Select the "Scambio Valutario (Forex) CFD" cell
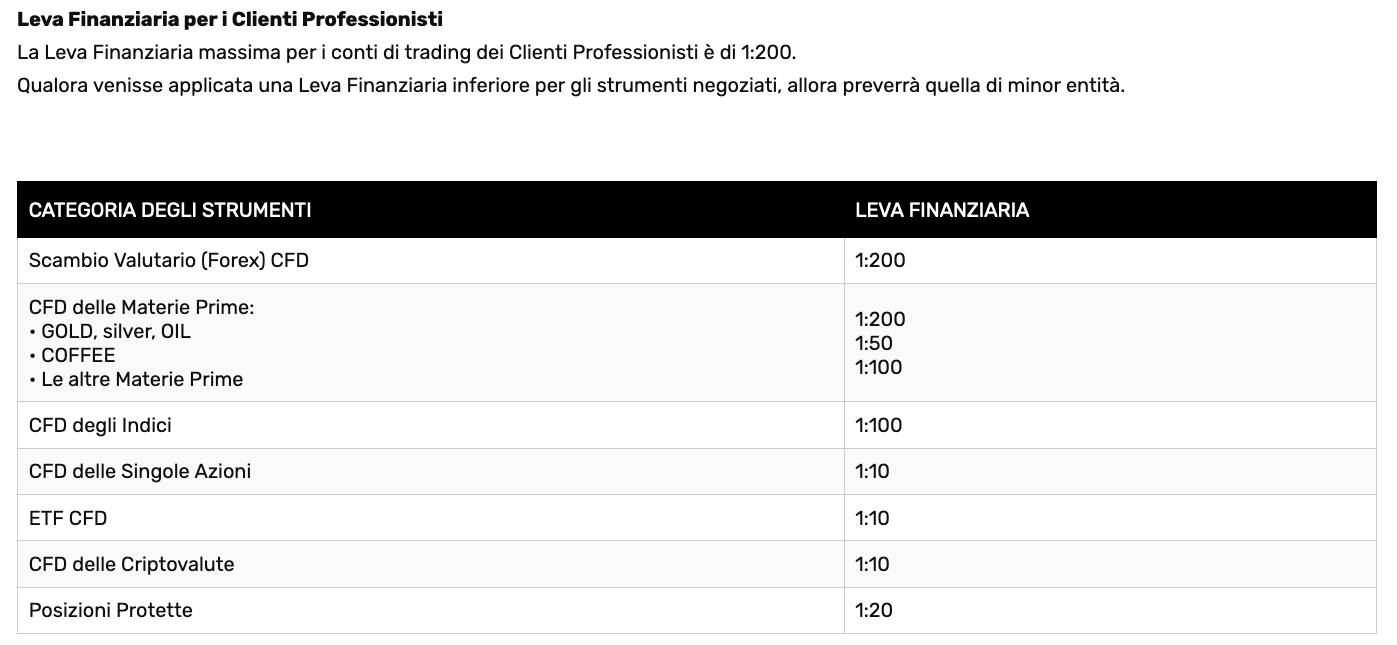 169,261
